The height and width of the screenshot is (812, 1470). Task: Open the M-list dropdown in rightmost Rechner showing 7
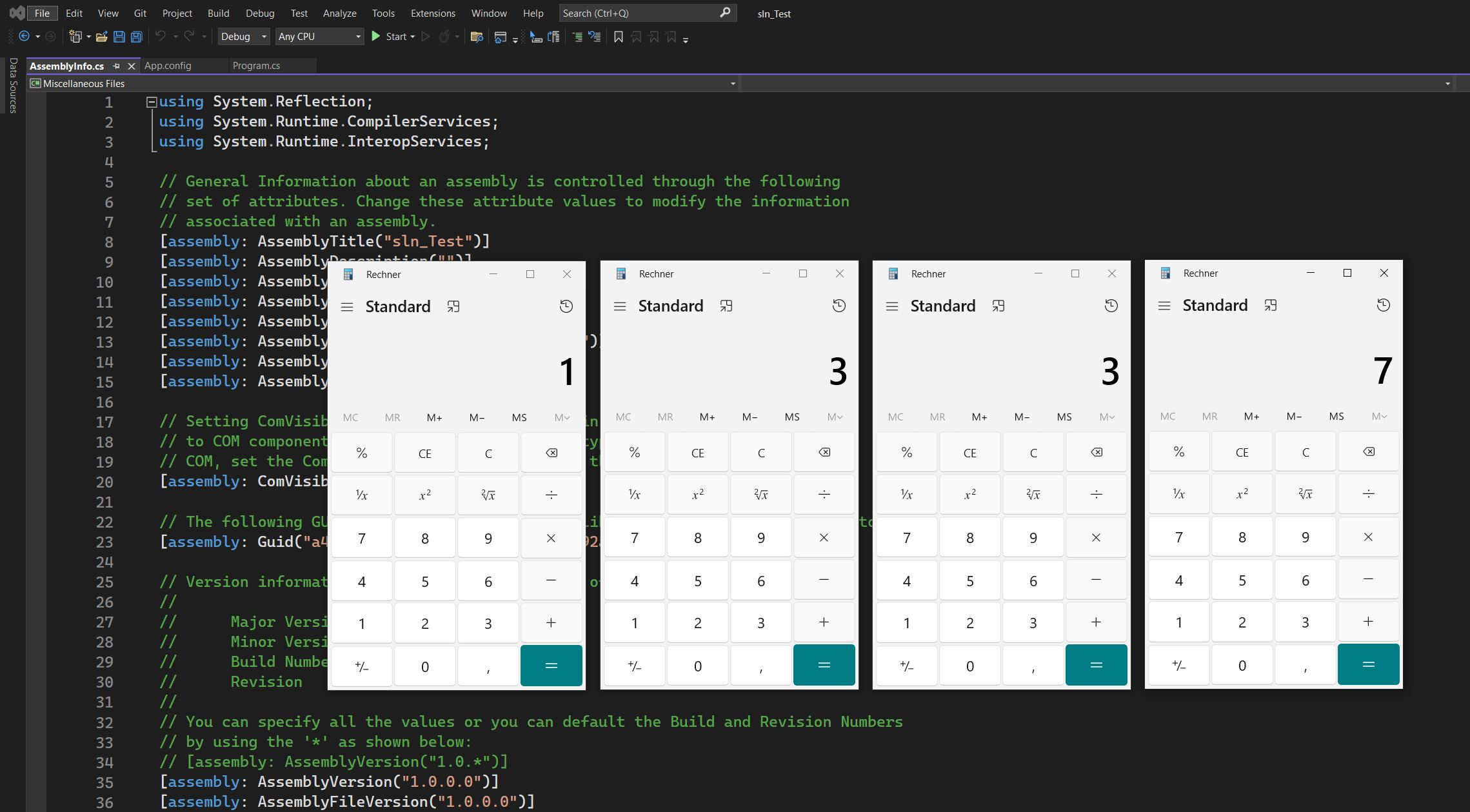(x=1379, y=416)
